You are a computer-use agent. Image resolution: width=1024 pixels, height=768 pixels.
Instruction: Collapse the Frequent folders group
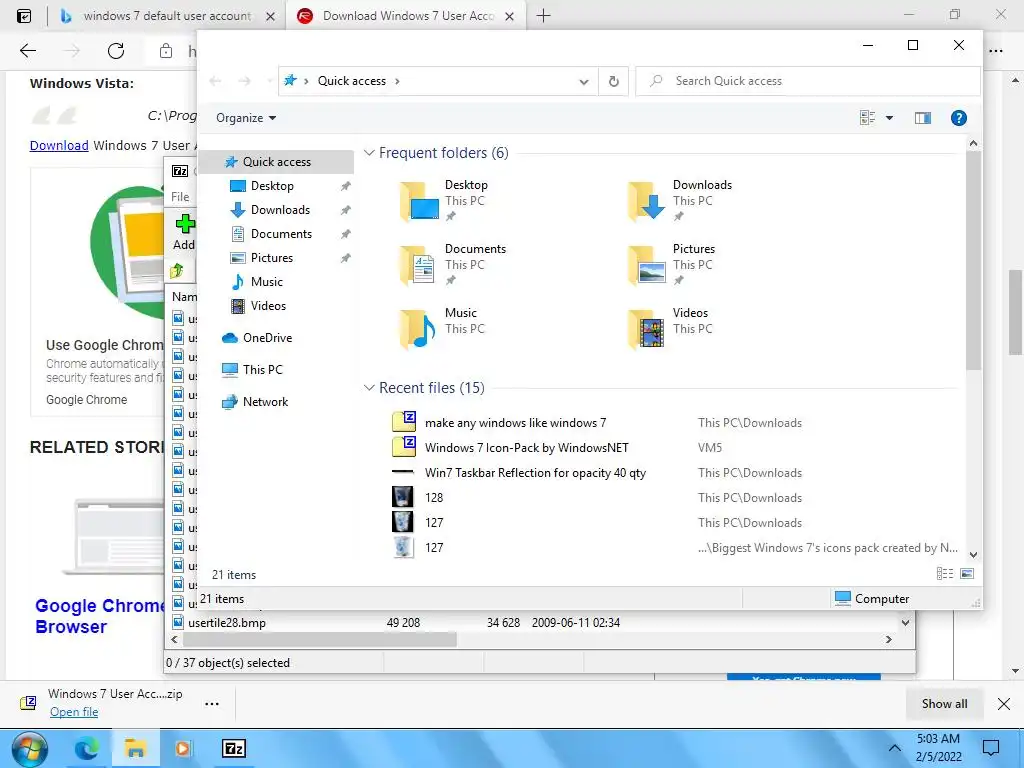coord(369,153)
